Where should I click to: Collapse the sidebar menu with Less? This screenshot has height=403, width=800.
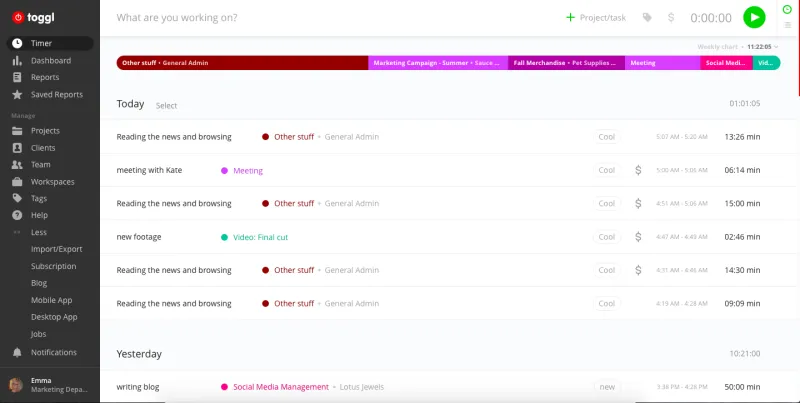[x=38, y=232]
